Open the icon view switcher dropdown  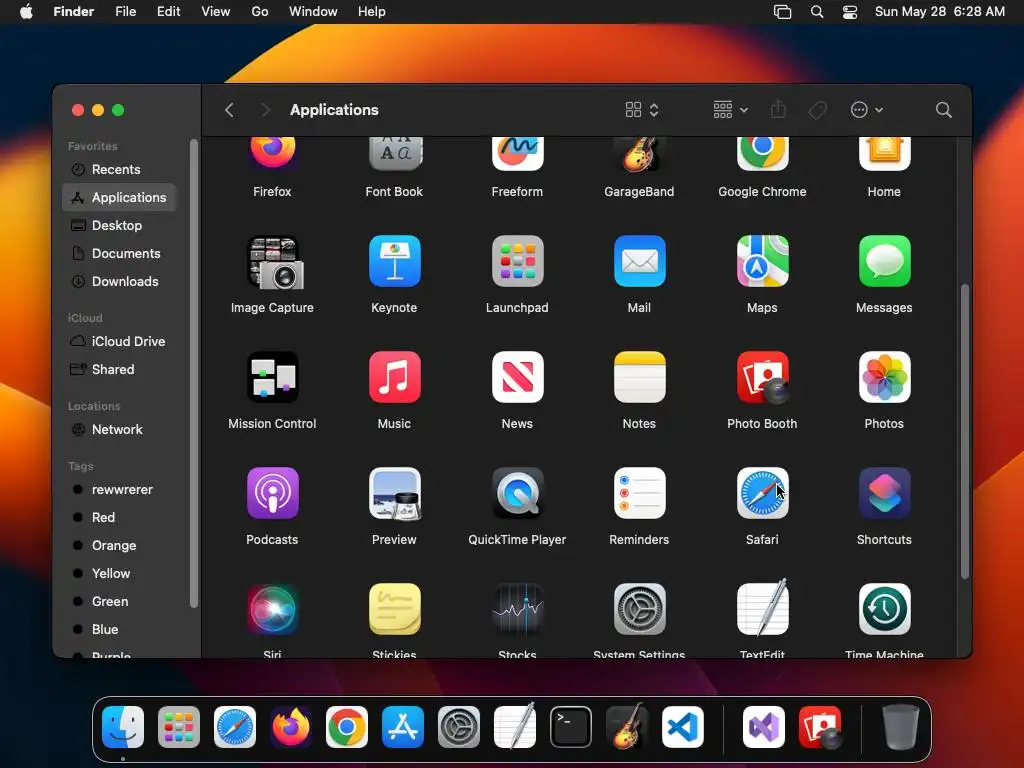point(642,110)
